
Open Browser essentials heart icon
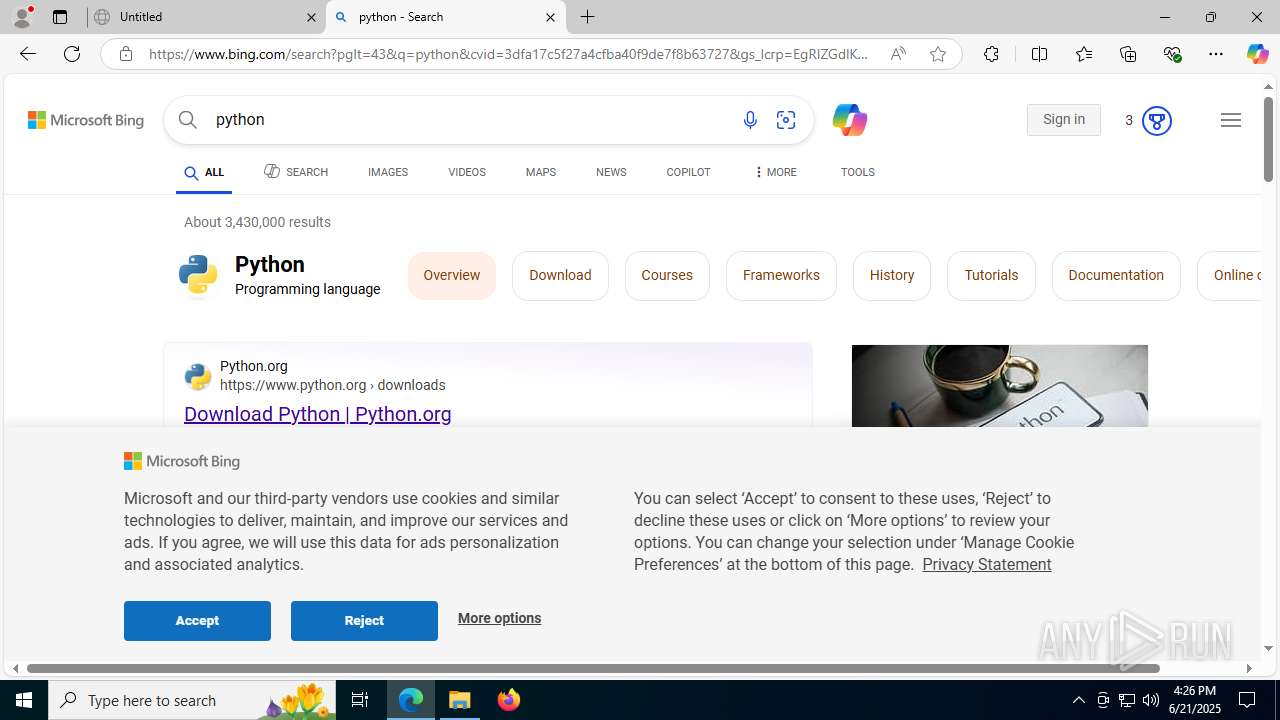1172,54
